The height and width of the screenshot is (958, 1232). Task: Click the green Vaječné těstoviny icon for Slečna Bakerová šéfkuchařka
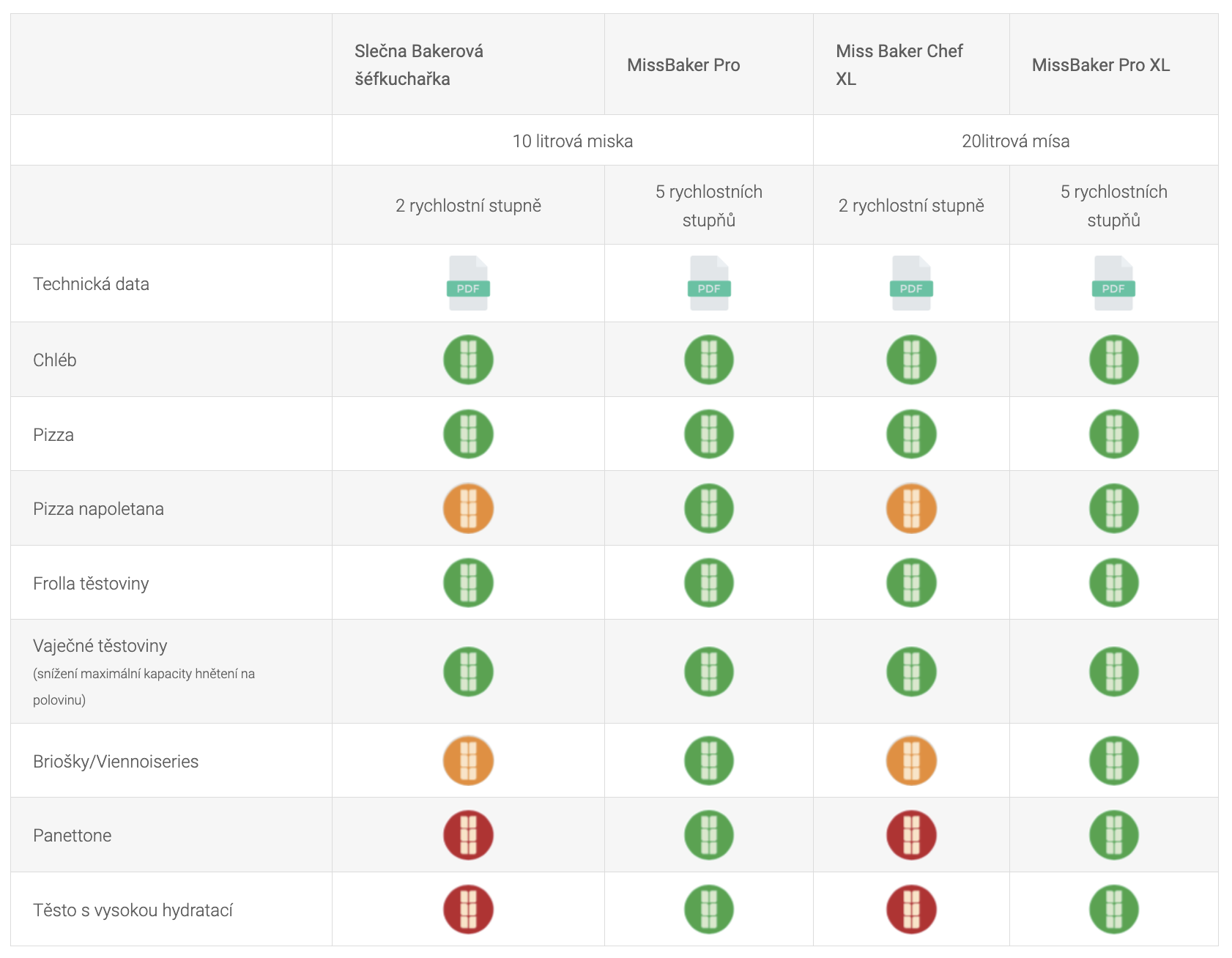[468, 672]
